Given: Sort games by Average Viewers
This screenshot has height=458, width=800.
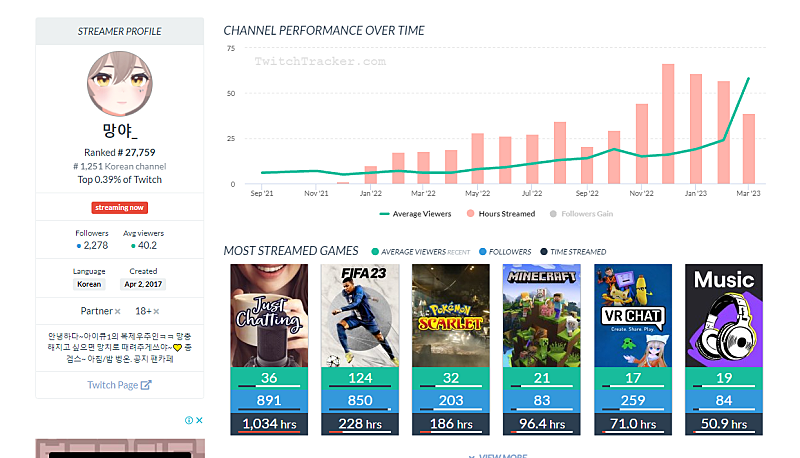Looking at the screenshot, I should pos(420,252).
